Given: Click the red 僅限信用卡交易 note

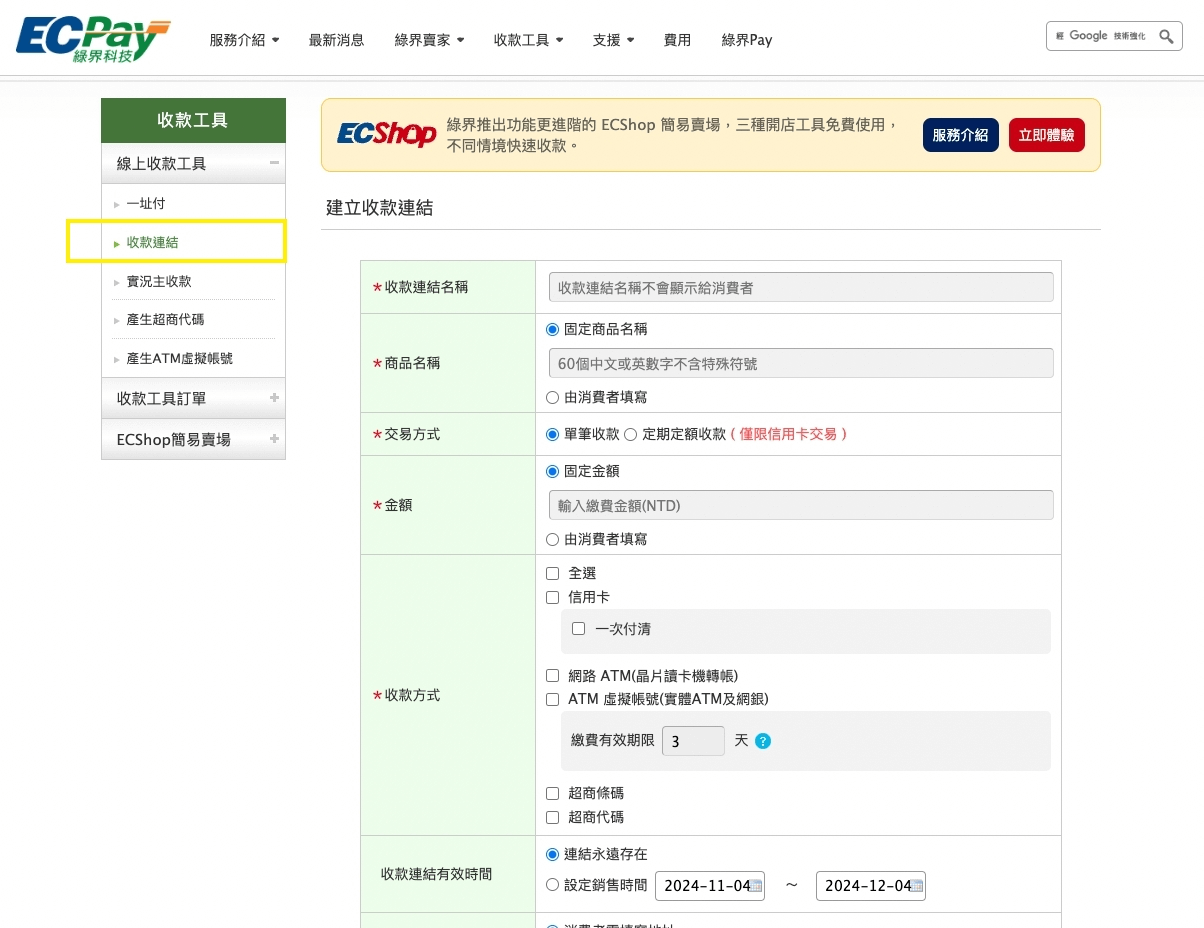Looking at the screenshot, I should 788,434.
